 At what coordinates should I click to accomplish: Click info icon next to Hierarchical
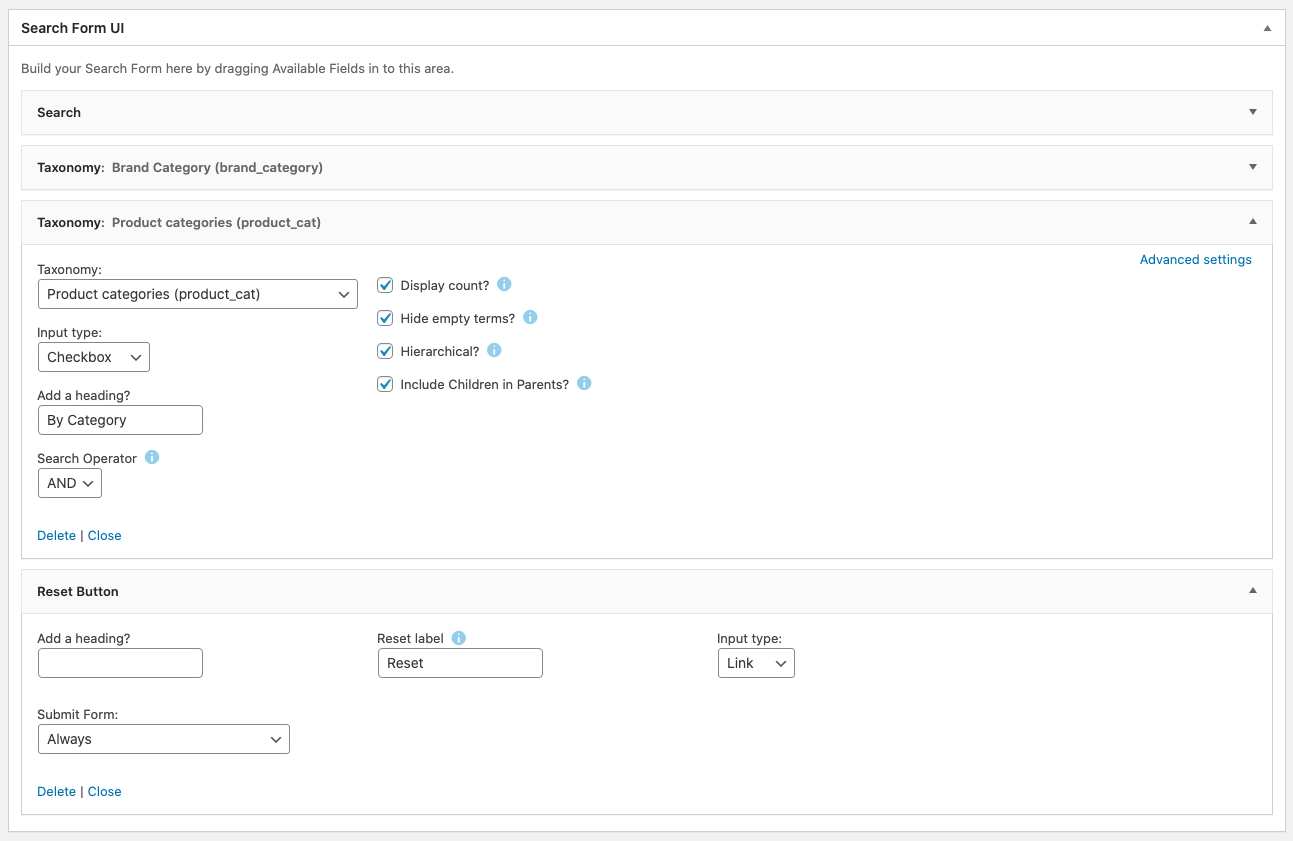tap(494, 350)
